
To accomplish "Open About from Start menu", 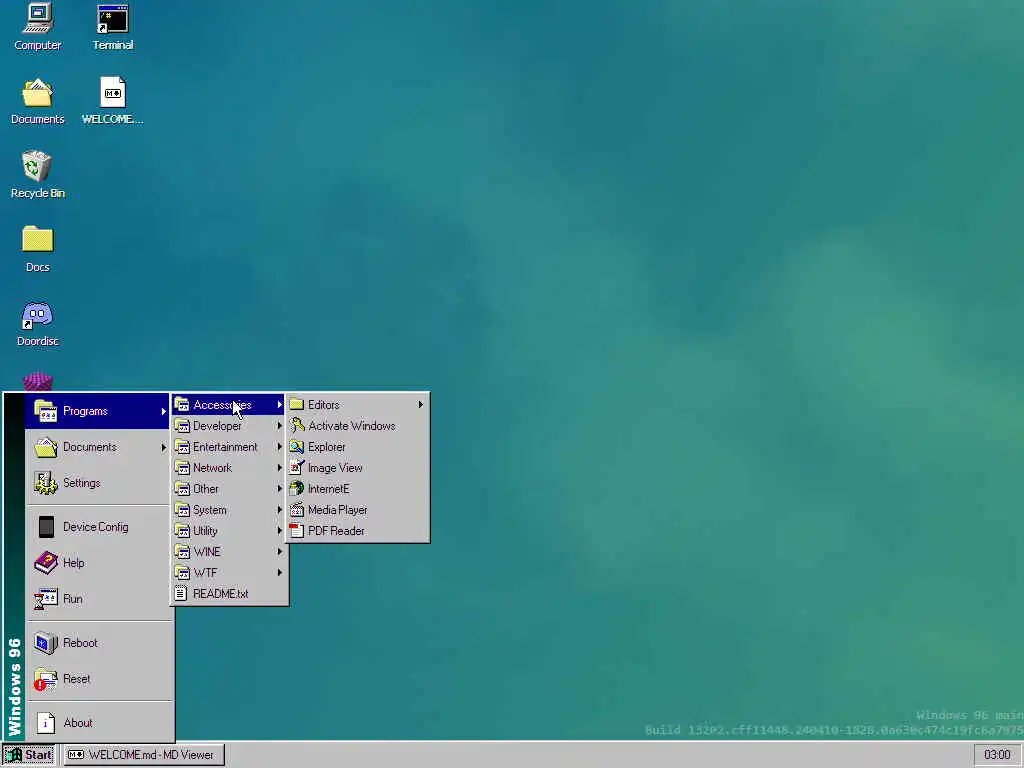I will pos(99,723).
